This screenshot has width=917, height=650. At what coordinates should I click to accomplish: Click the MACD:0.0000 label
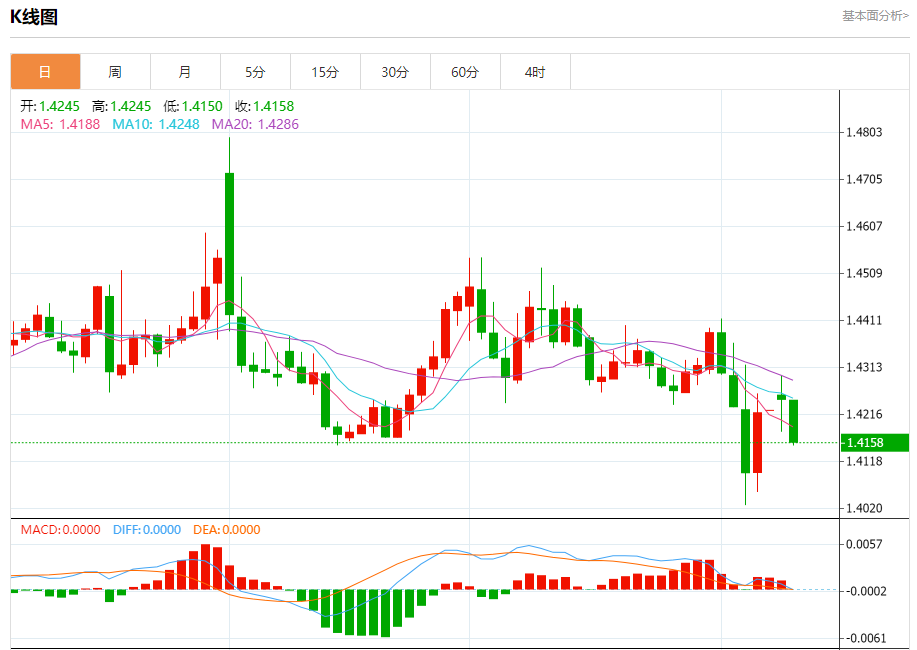point(61,529)
